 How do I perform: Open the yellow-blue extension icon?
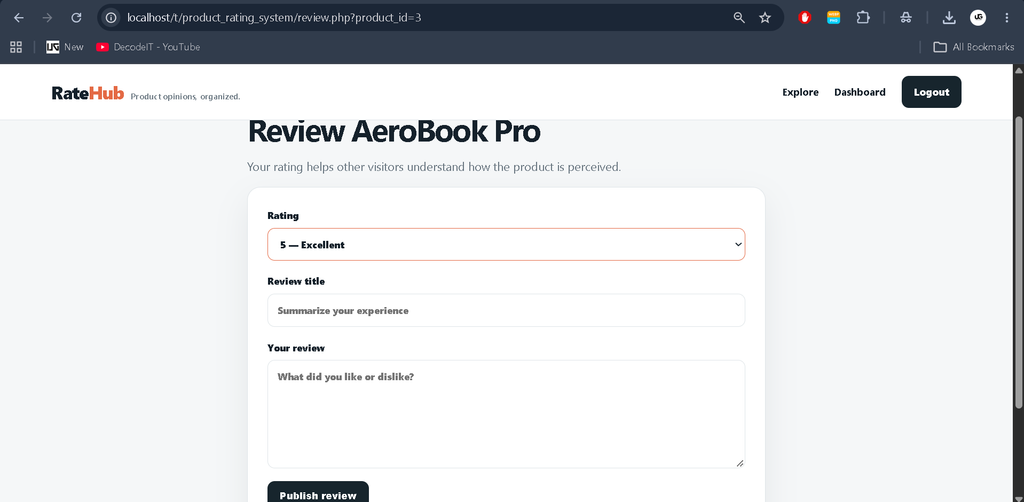(833, 18)
